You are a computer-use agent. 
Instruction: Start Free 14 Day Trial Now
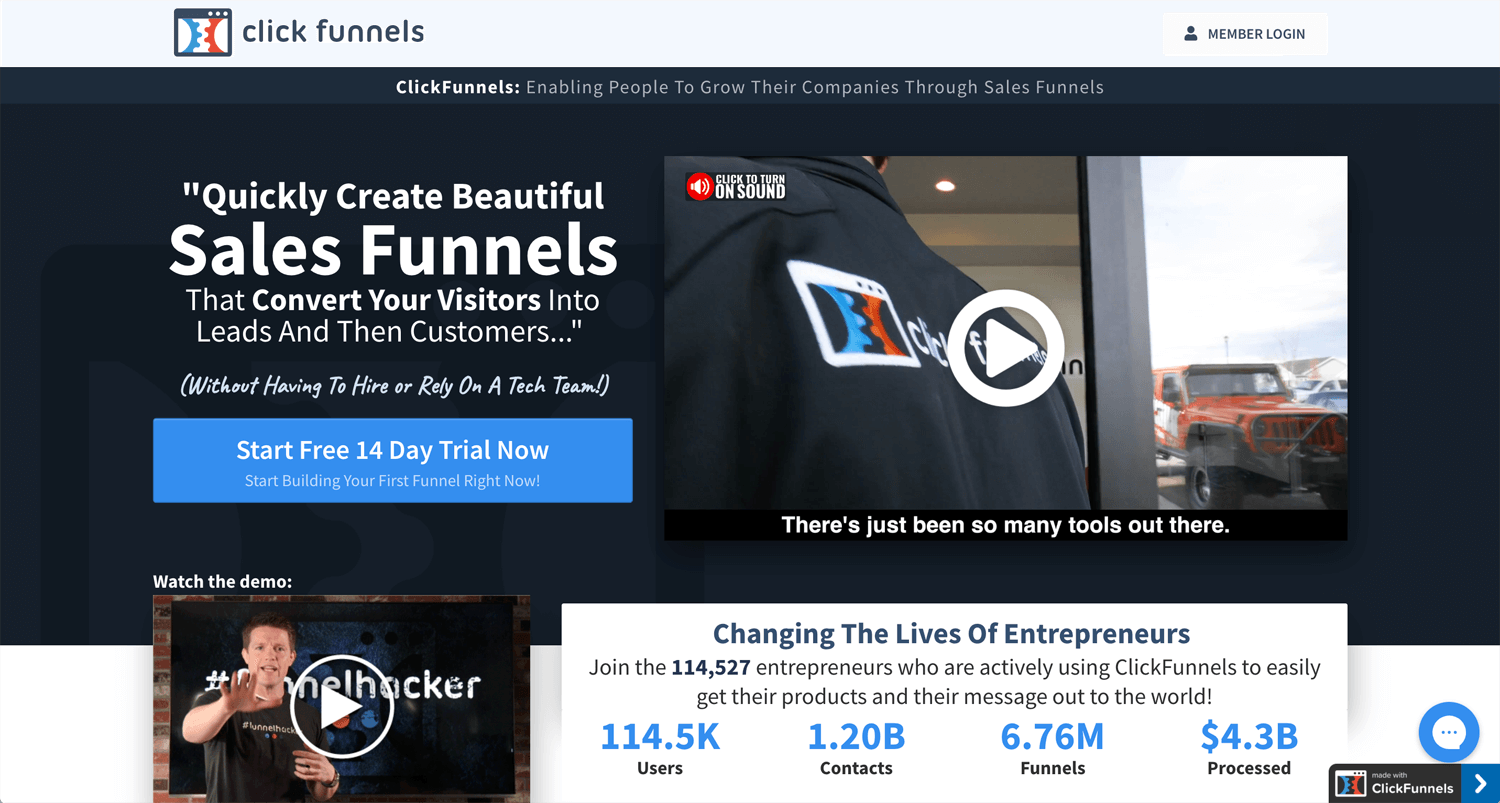point(392,460)
